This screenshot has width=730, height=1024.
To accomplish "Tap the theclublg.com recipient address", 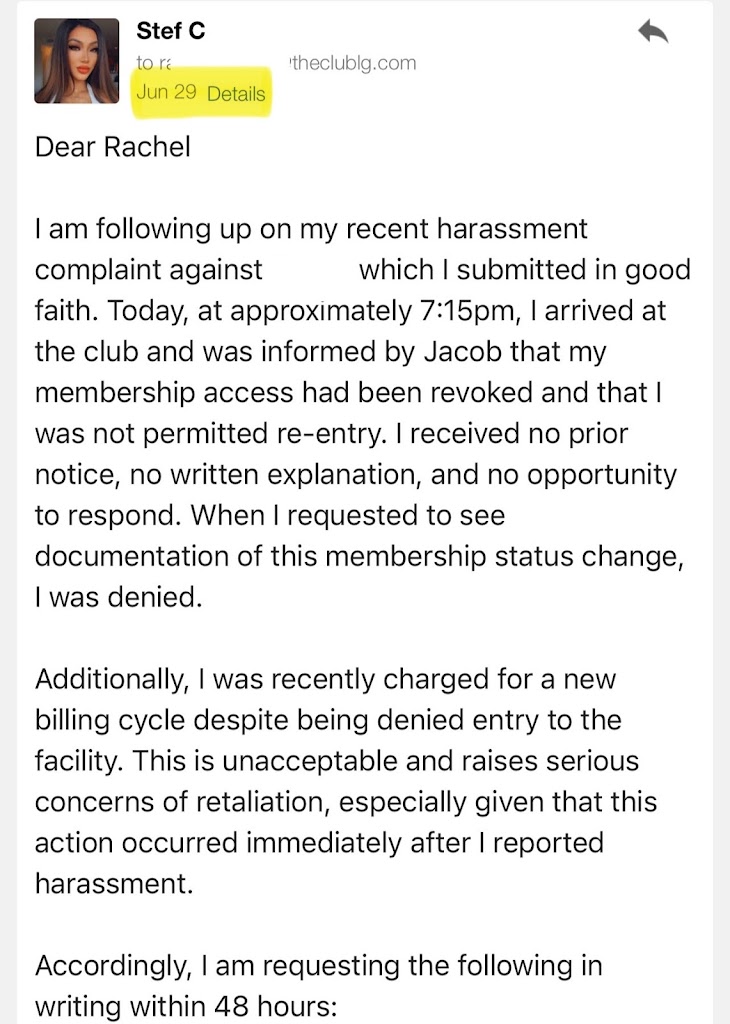I will point(351,63).
